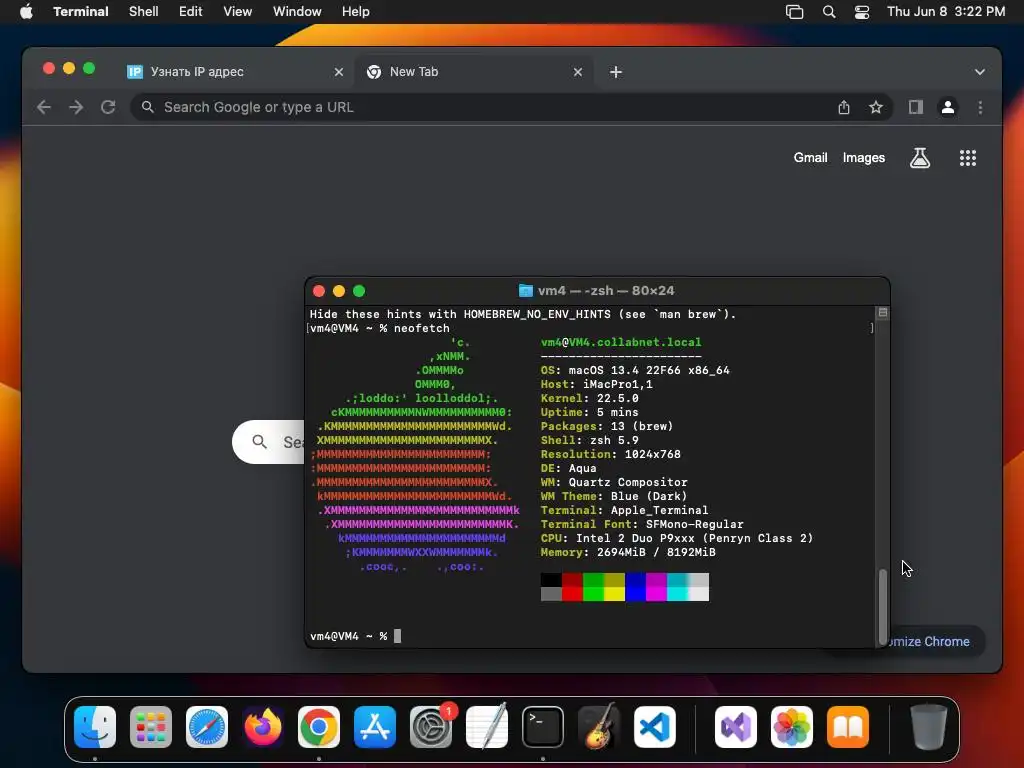This screenshot has width=1024, height=768.
Task: Click the 'Resolution: 1024x768' line
Action: [x=610, y=455]
